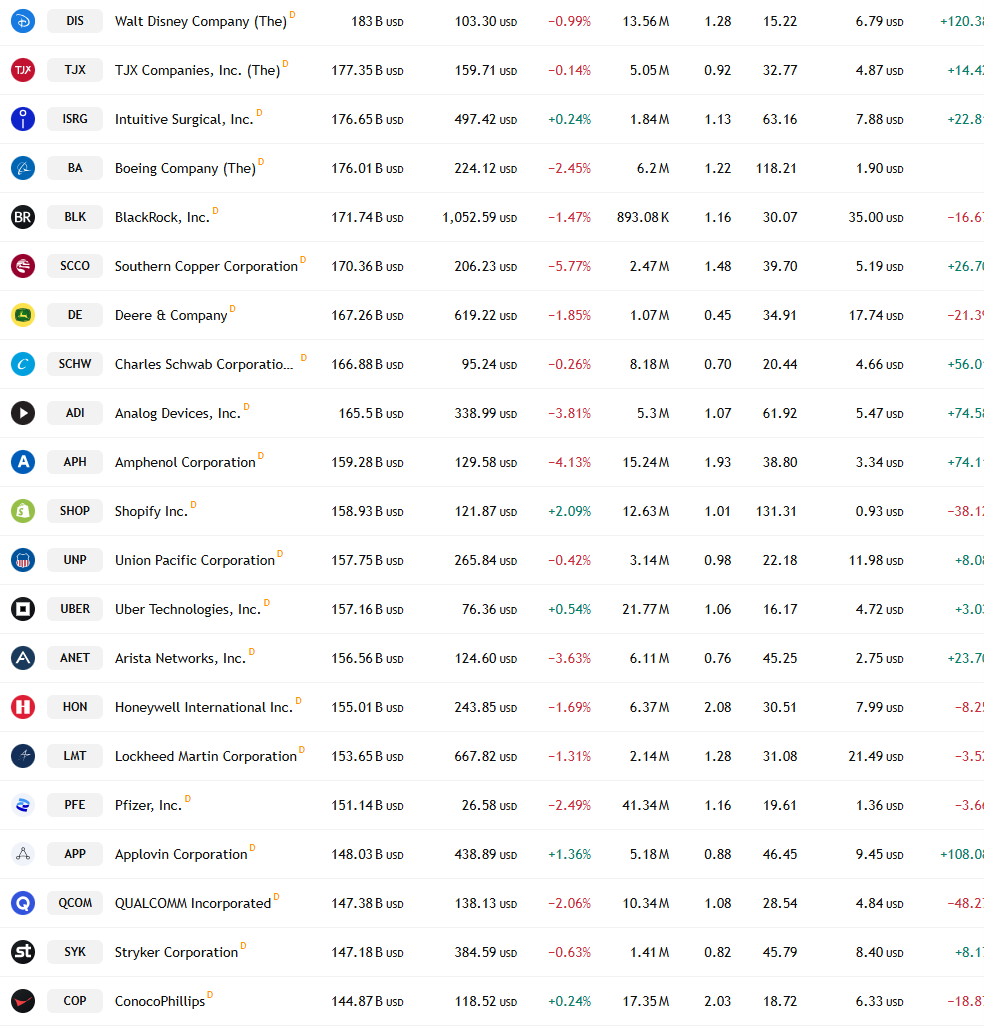Click the Southern Copper logo icon

pos(23,266)
